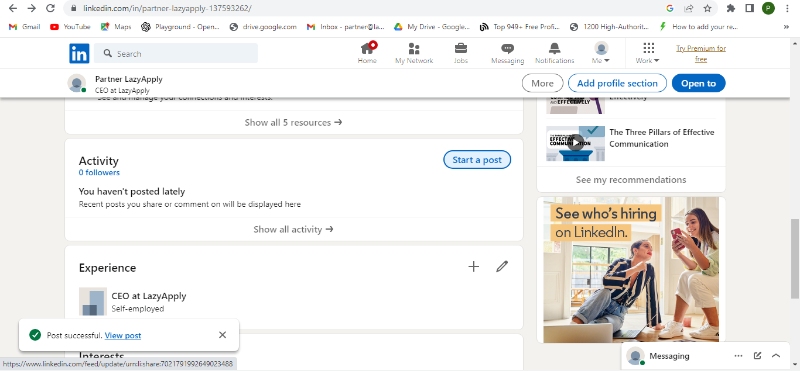Click the CEO at LazyApply company logo
The height and width of the screenshot is (371, 800).
click(x=93, y=301)
